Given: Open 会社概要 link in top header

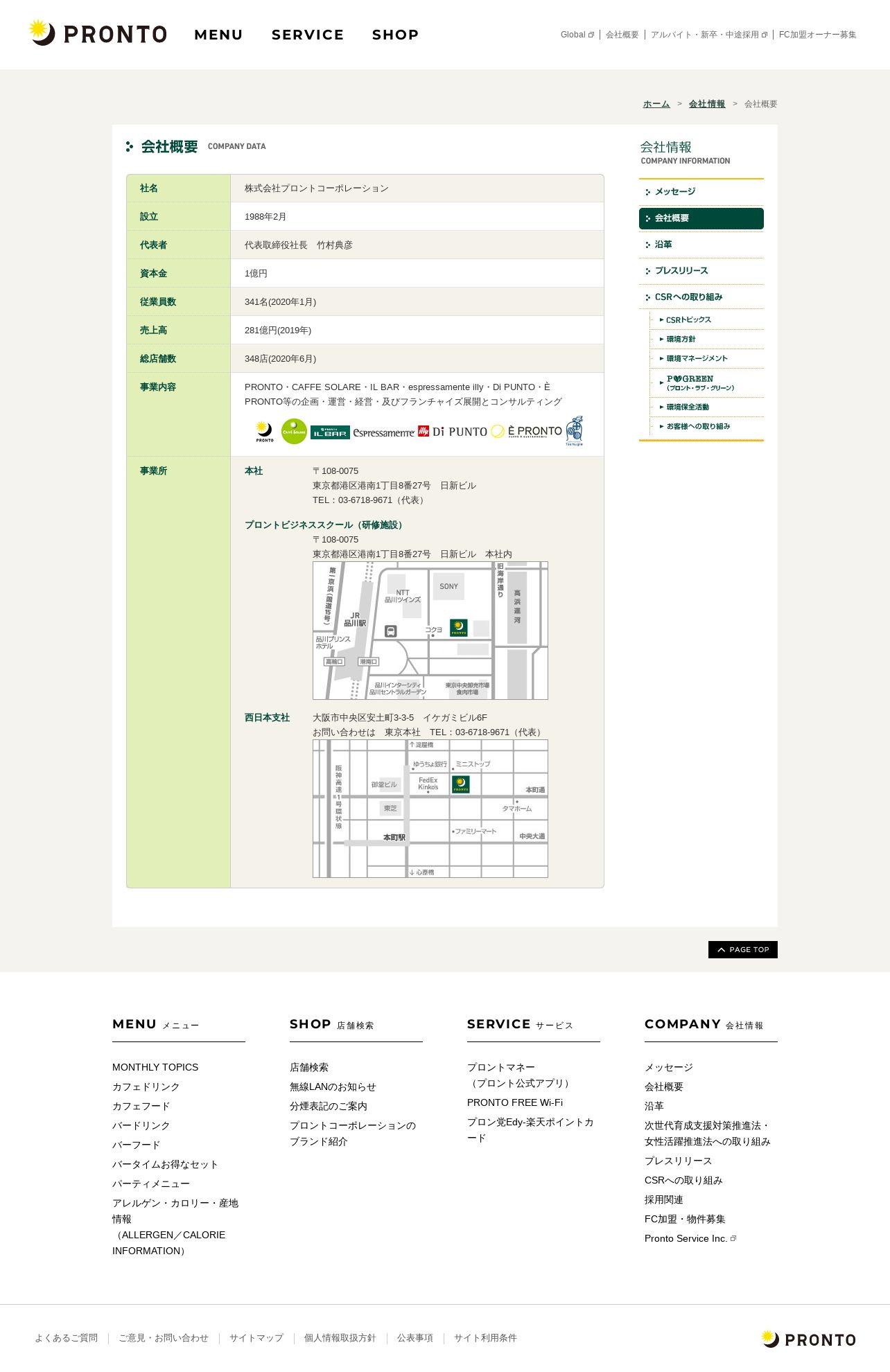Looking at the screenshot, I should pos(622,35).
